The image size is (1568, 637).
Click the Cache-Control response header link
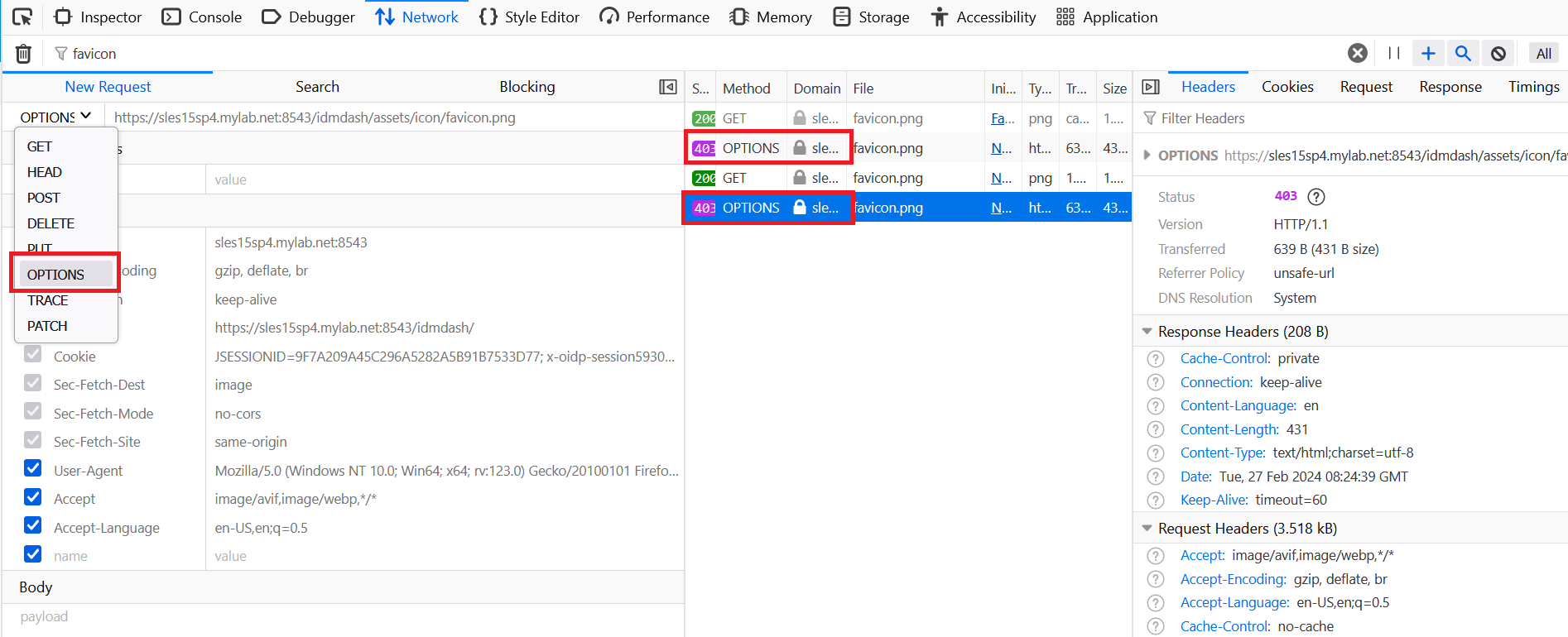pos(1224,358)
